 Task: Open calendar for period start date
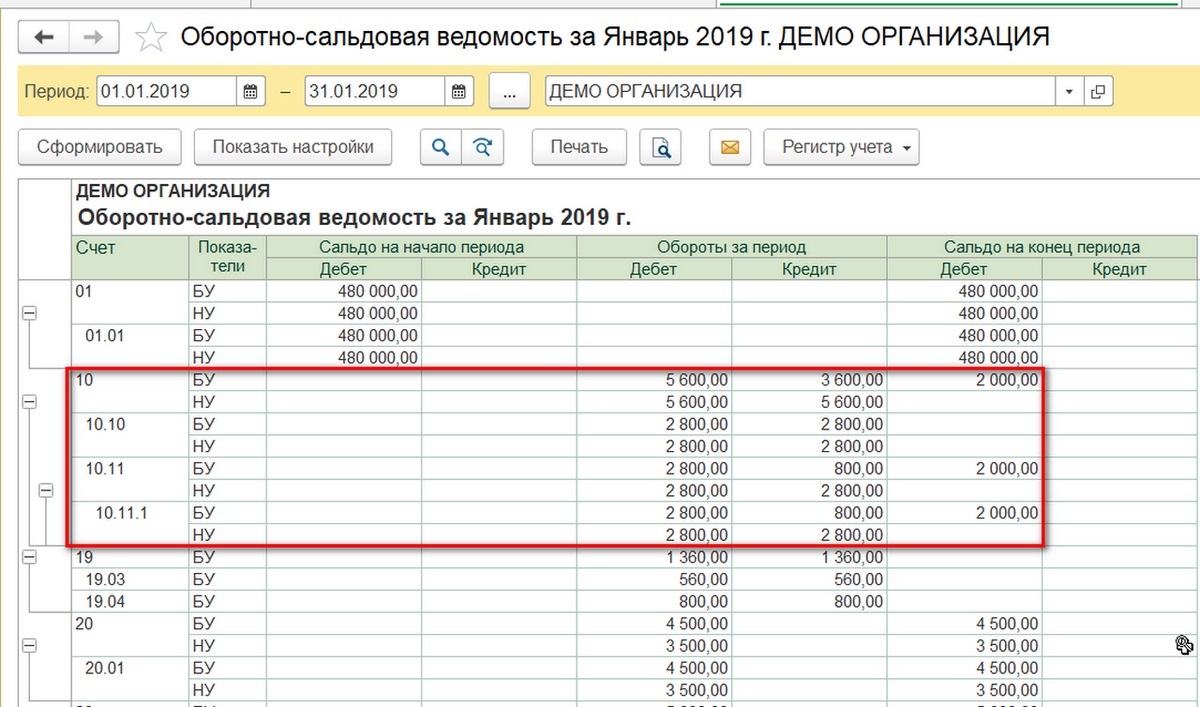251,92
